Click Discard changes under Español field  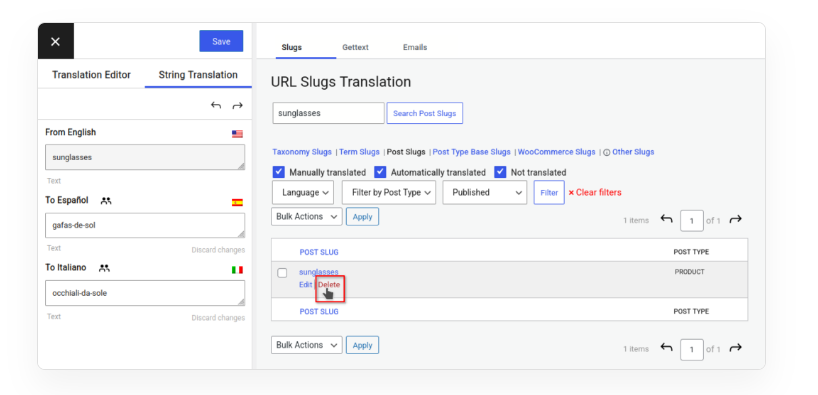(218, 250)
